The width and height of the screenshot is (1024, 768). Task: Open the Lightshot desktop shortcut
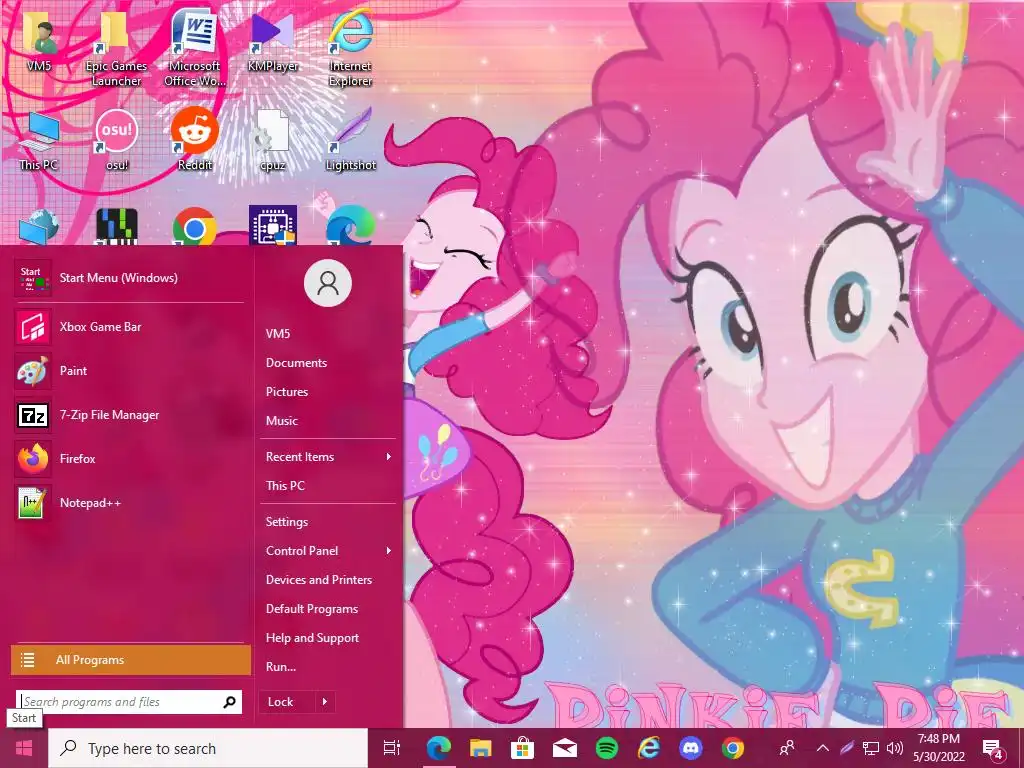pos(351,140)
